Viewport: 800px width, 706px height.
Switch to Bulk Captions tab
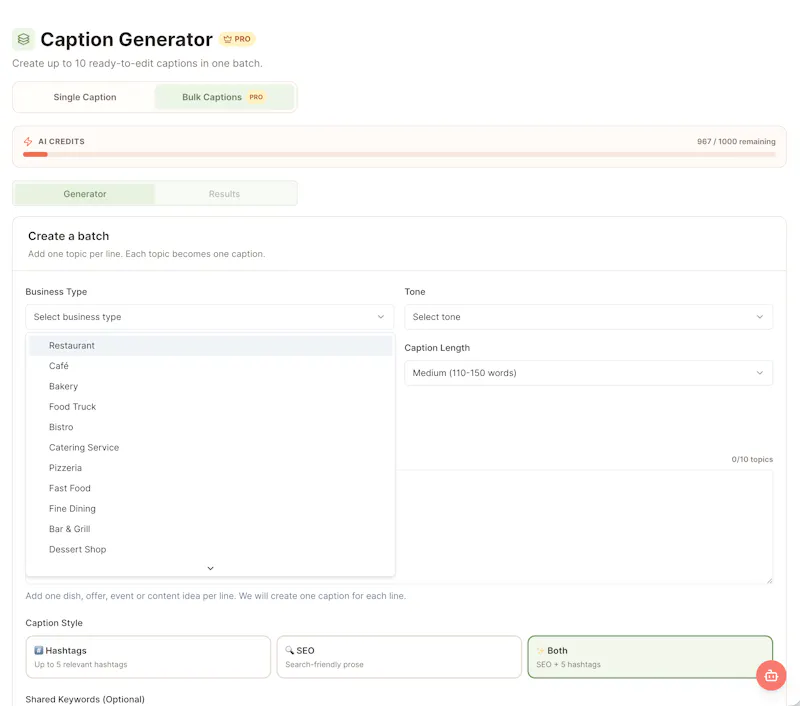[224, 97]
